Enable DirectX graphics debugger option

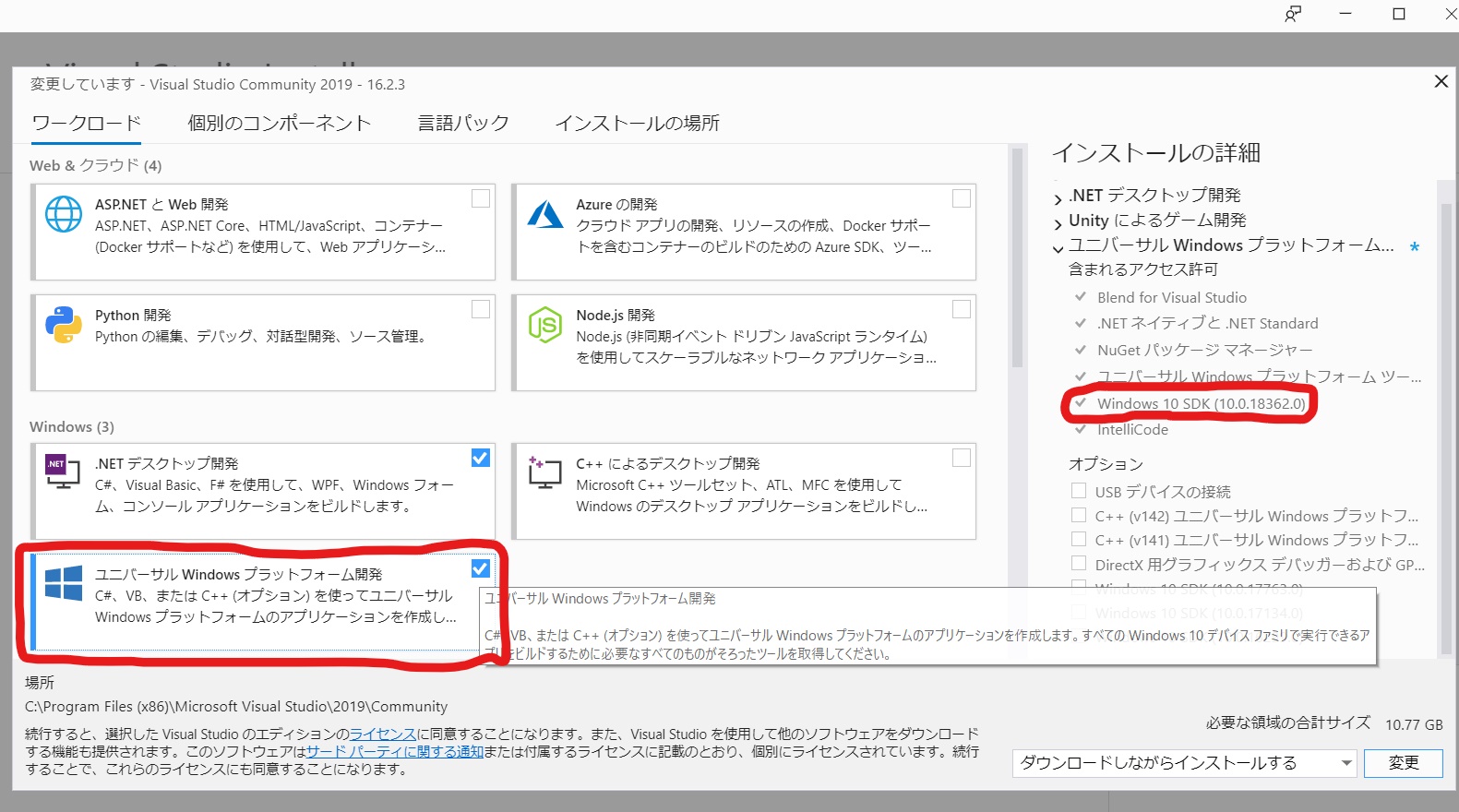click(x=1078, y=563)
